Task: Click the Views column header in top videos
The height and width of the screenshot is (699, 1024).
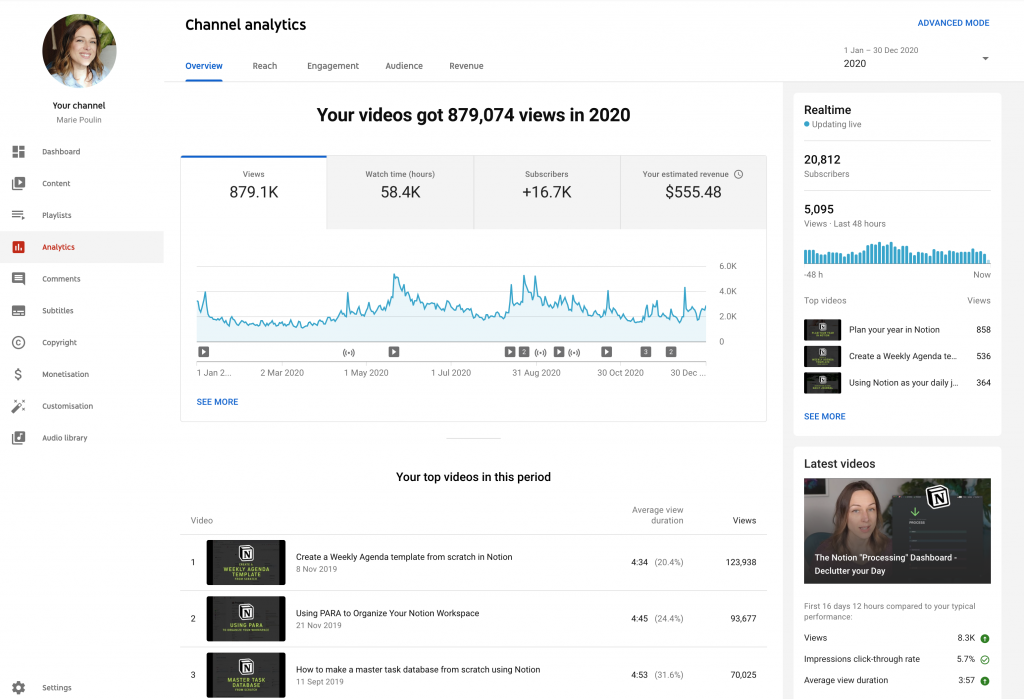Action: click(744, 521)
